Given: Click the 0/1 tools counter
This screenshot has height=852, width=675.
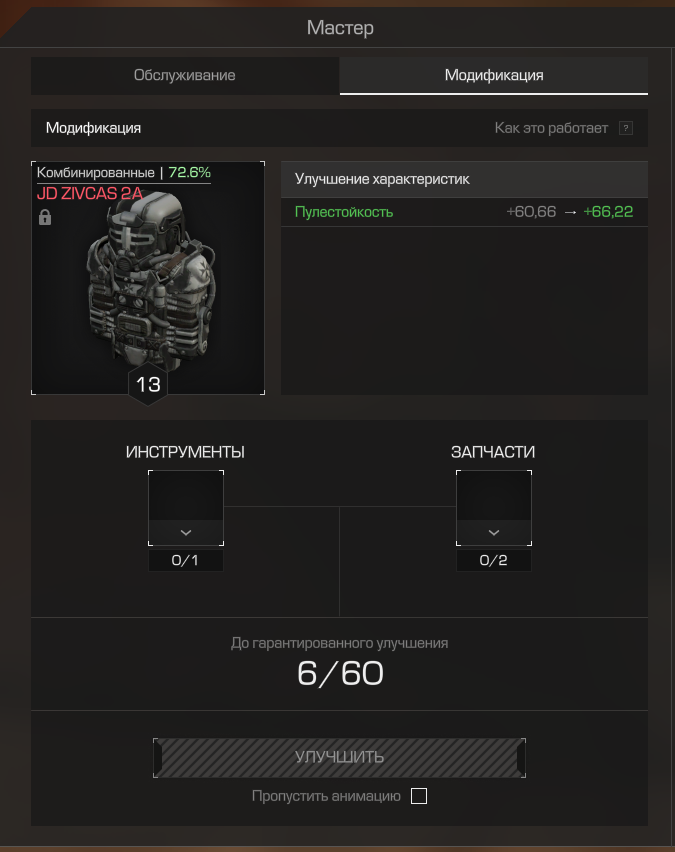Looking at the screenshot, I should (x=185, y=560).
